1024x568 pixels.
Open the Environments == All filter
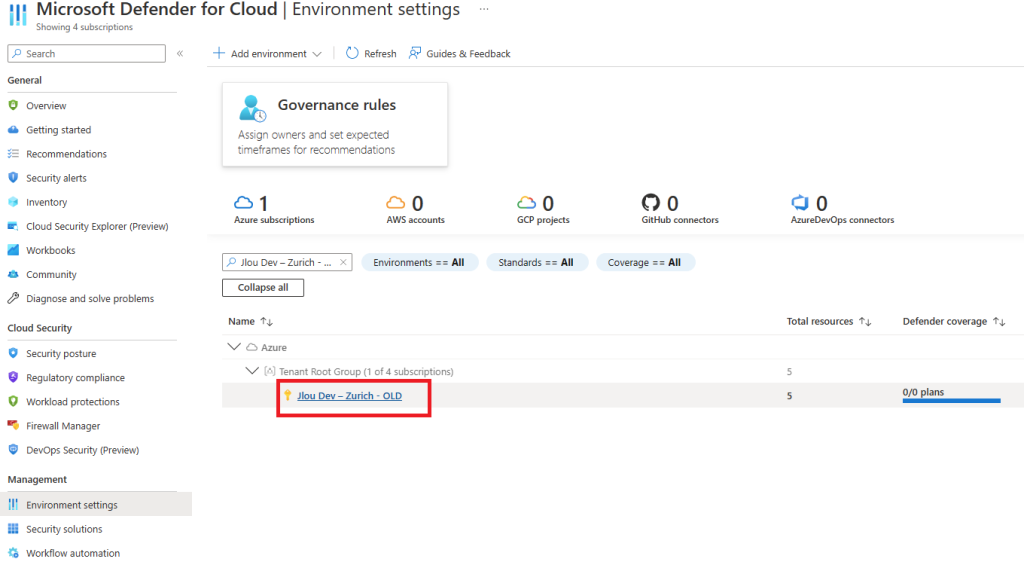419,262
